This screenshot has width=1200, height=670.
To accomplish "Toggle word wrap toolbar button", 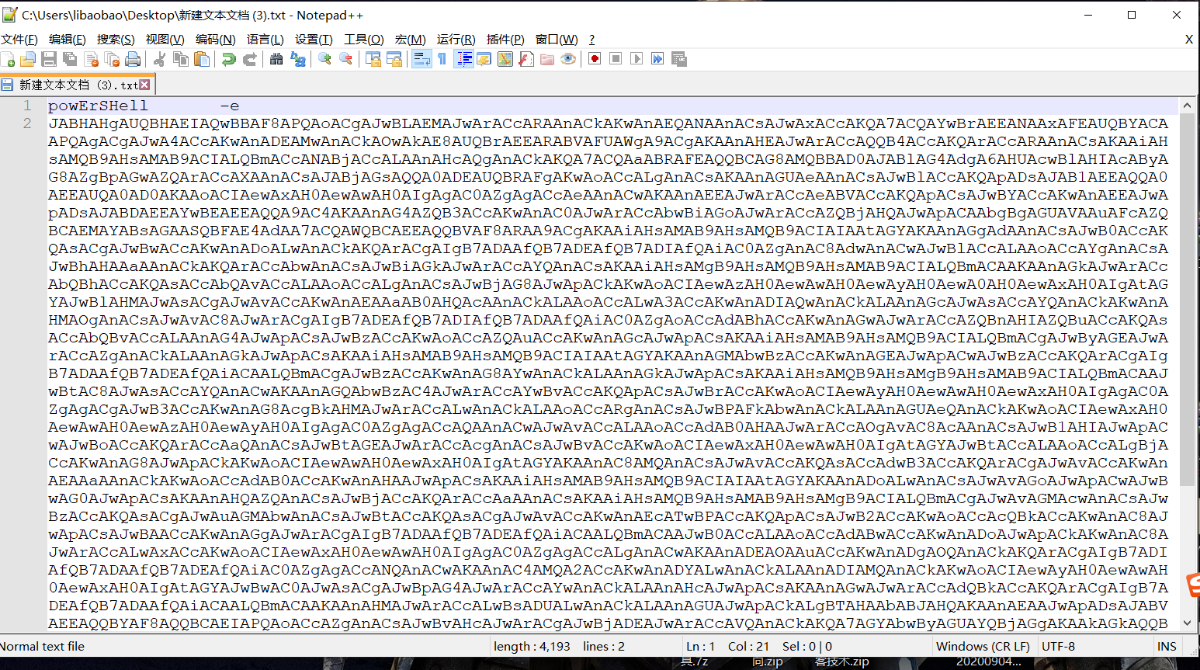I will [422, 59].
